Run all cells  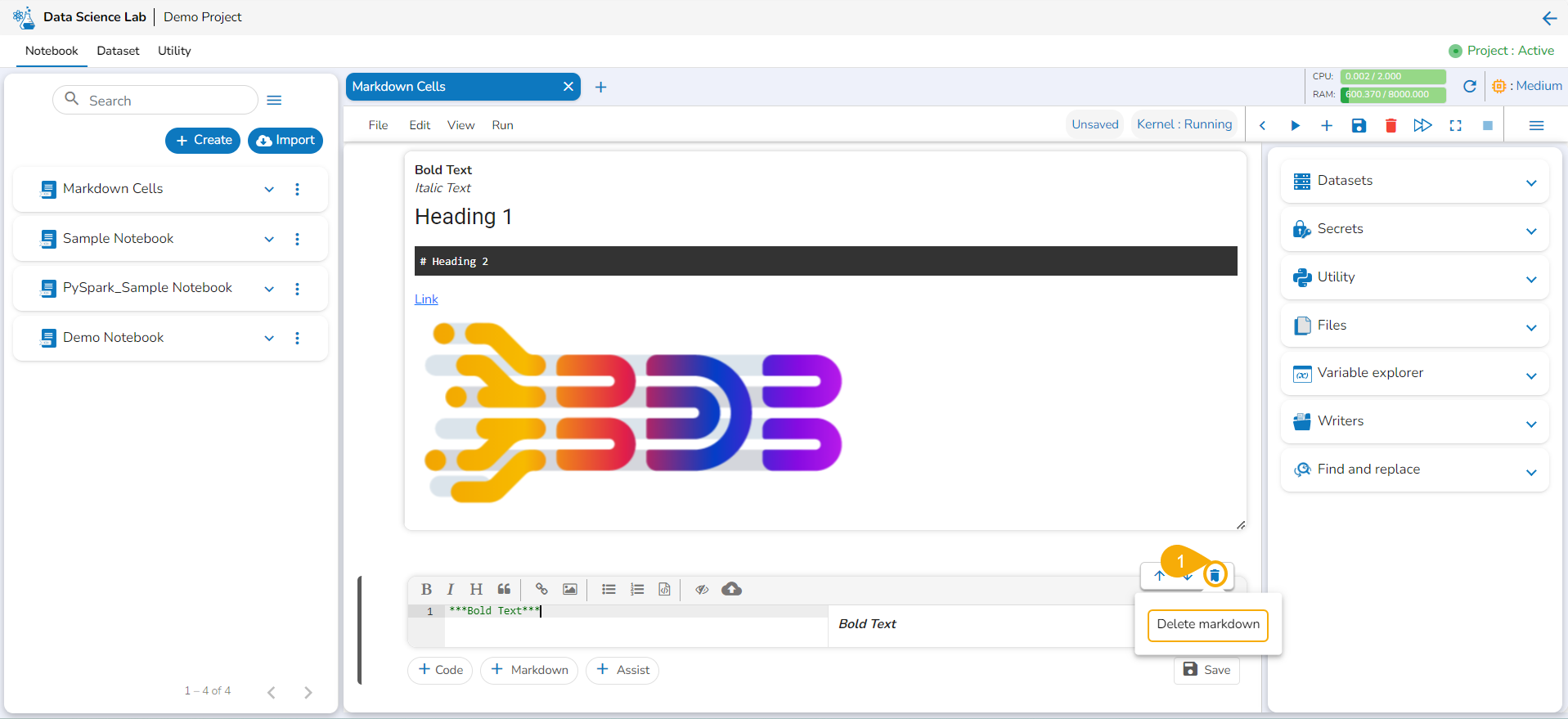pyautogui.click(x=1423, y=125)
